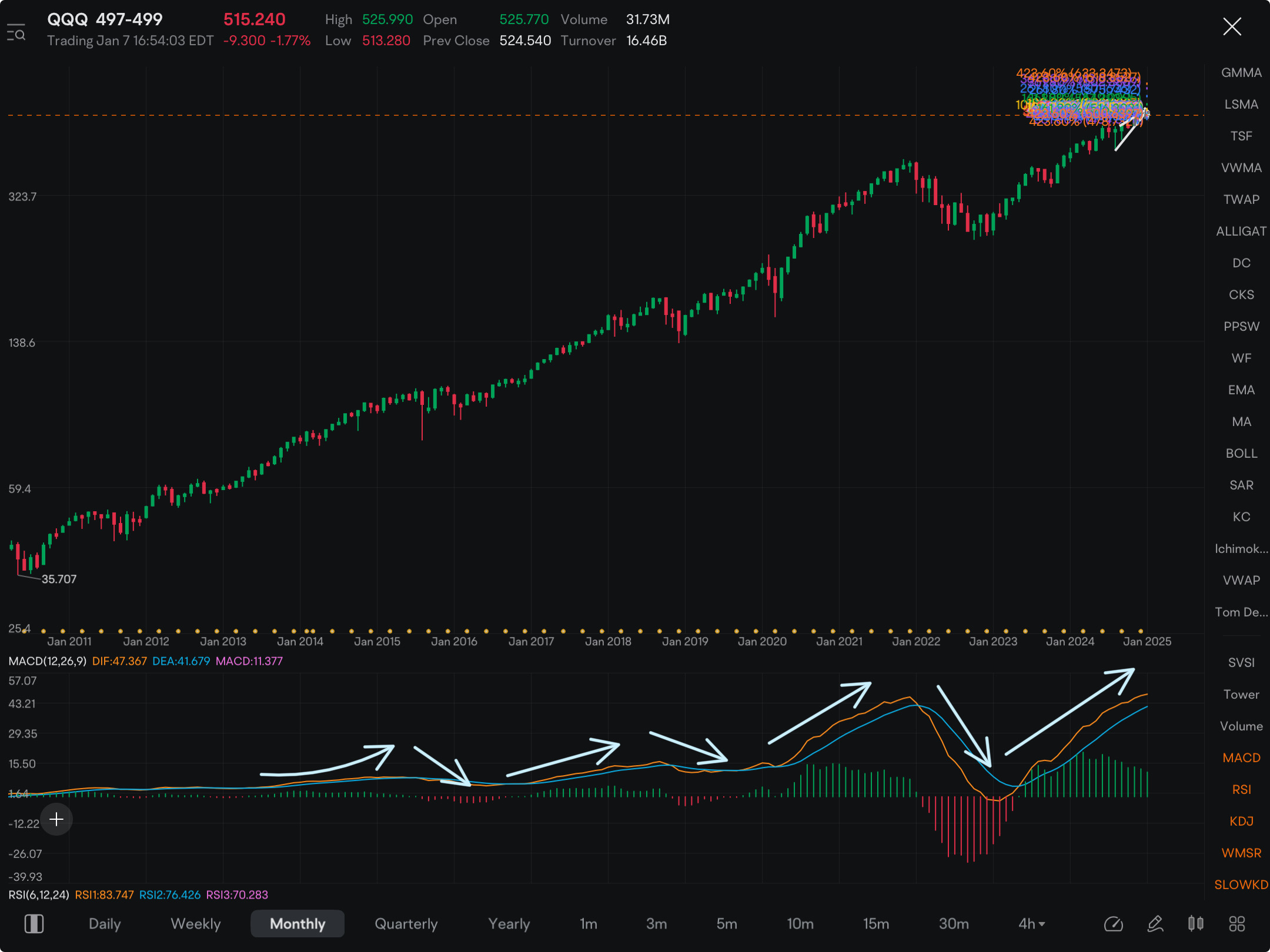Enable the WF indicator
Viewport: 1270px width, 952px height.
[x=1241, y=358]
